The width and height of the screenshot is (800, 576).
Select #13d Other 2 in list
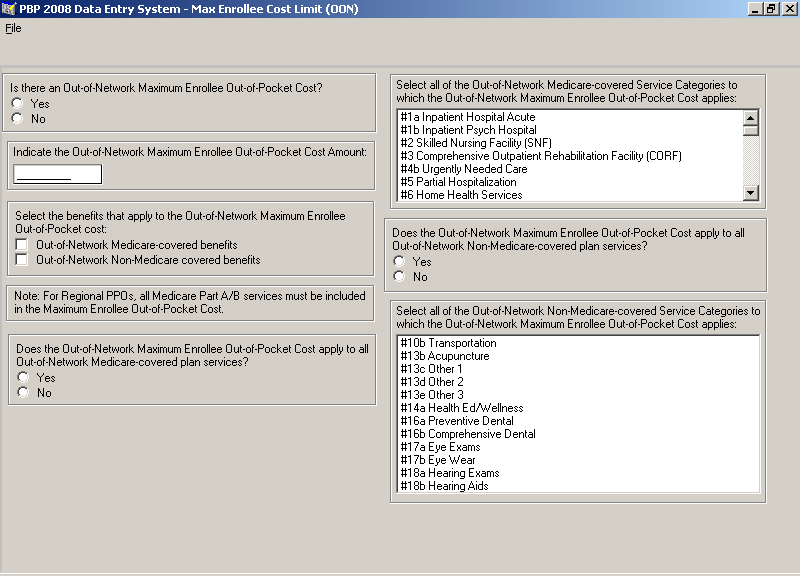pyautogui.click(x=578, y=382)
